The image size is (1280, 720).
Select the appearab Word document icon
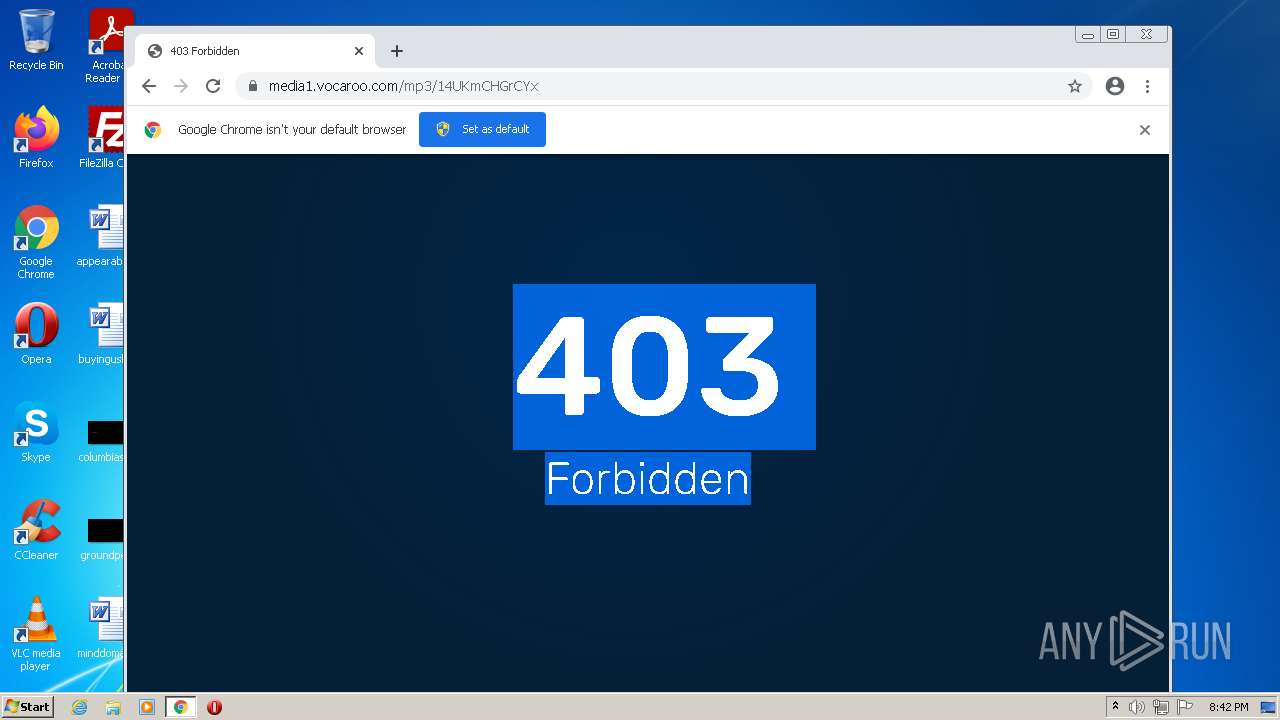click(103, 236)
